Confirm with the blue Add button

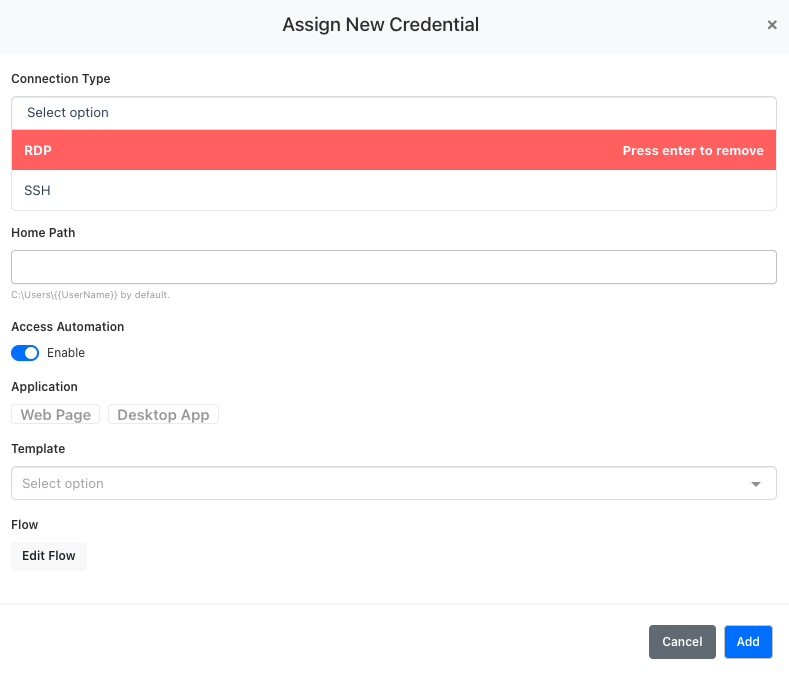click(x=748, y=642)
